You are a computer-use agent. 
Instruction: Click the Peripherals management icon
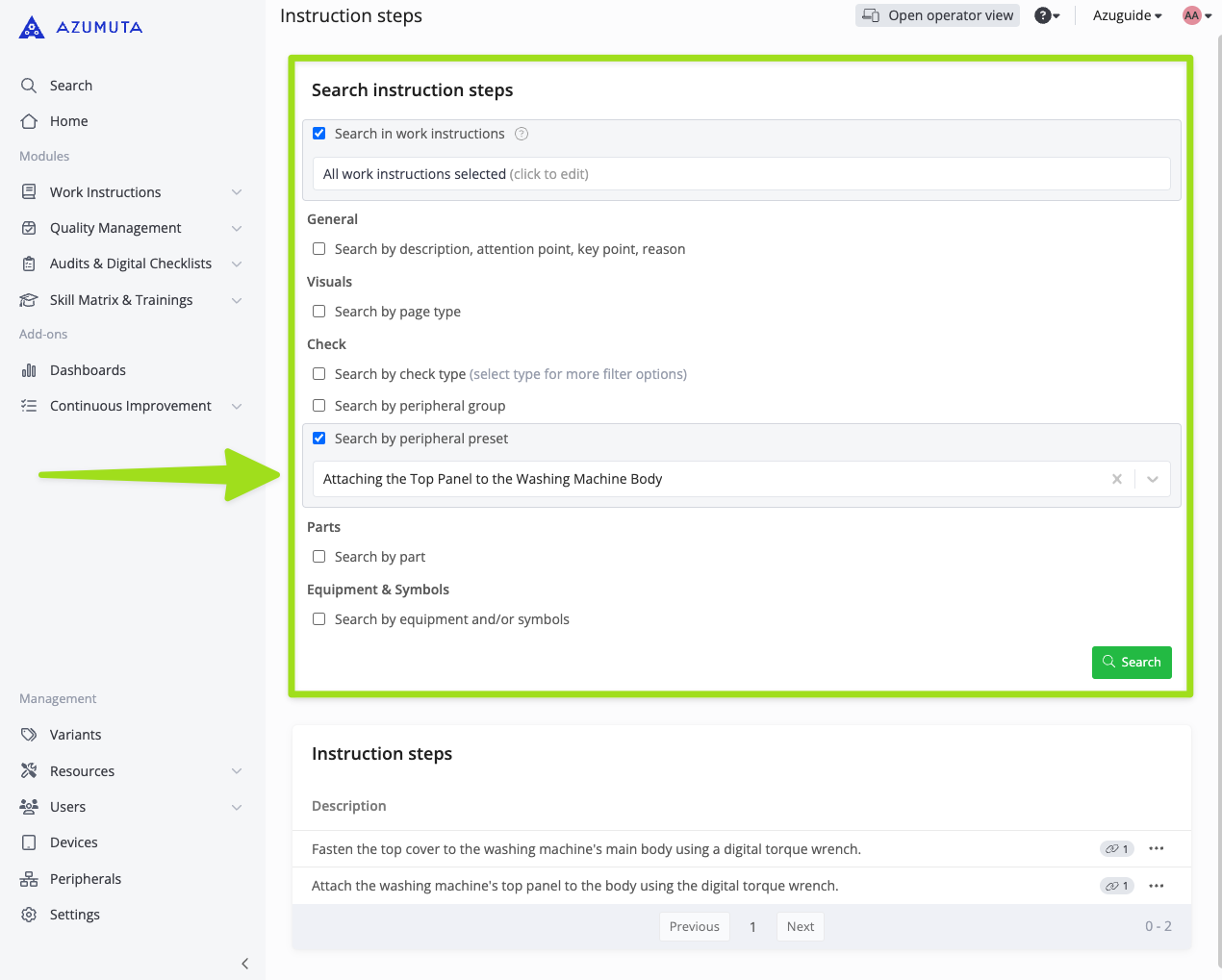click(x=29, y=878)
